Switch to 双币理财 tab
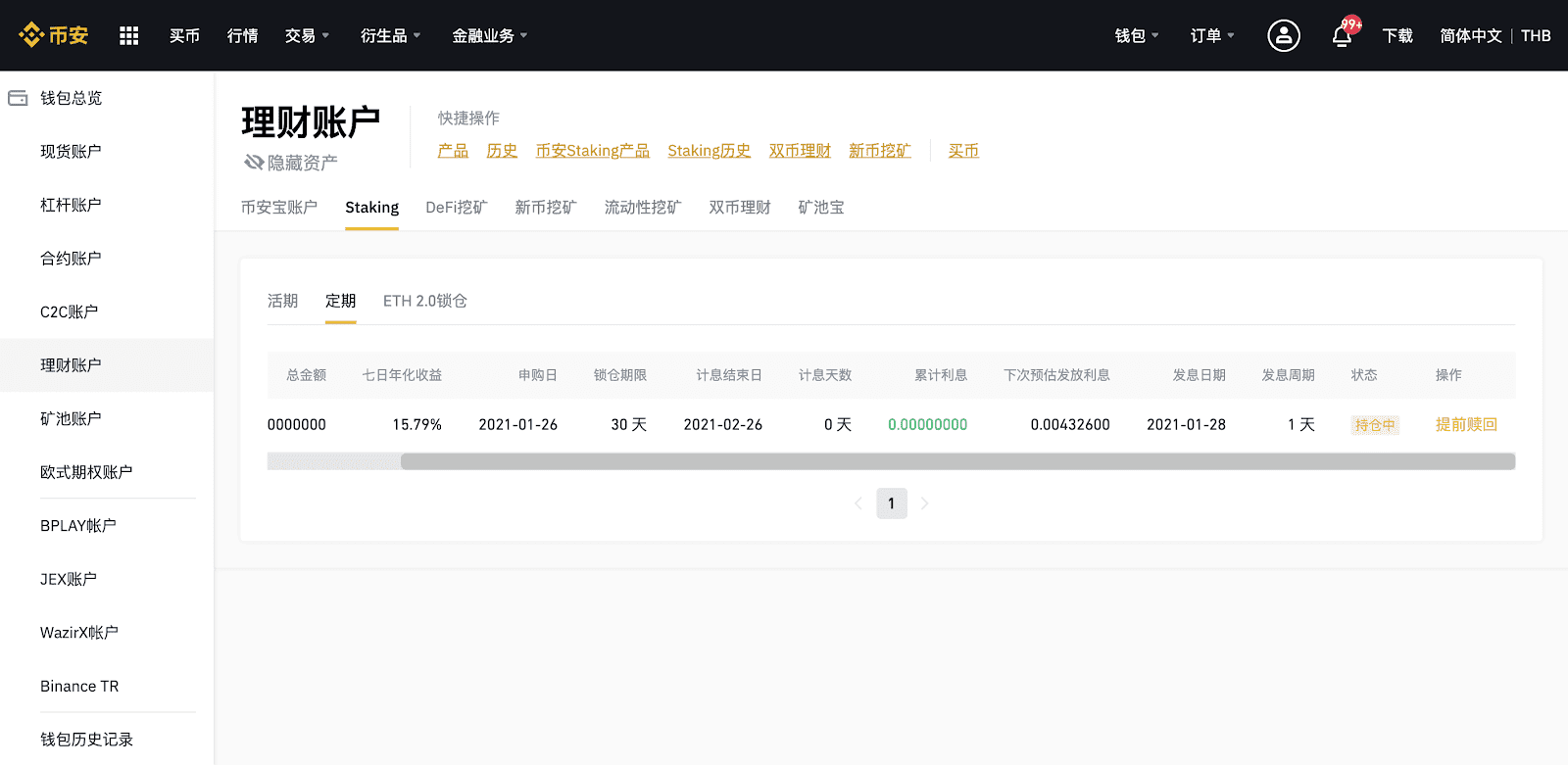This screenshot has height=765, width=1568. click(740, 208)
